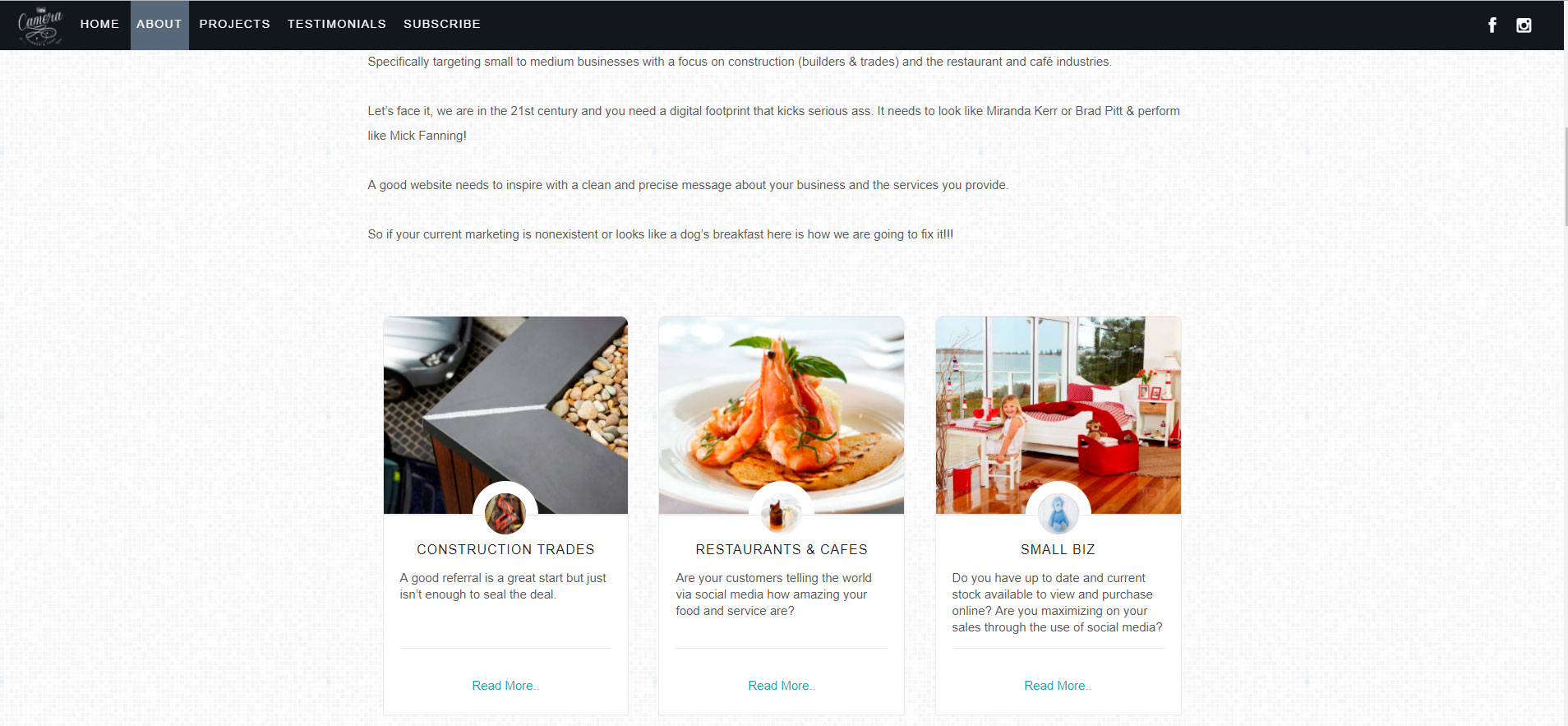The image size is (1568, 726).
Task: Click the SMALL BIZ card heading
Action: pyautogui.click(x=1058, y=549)
